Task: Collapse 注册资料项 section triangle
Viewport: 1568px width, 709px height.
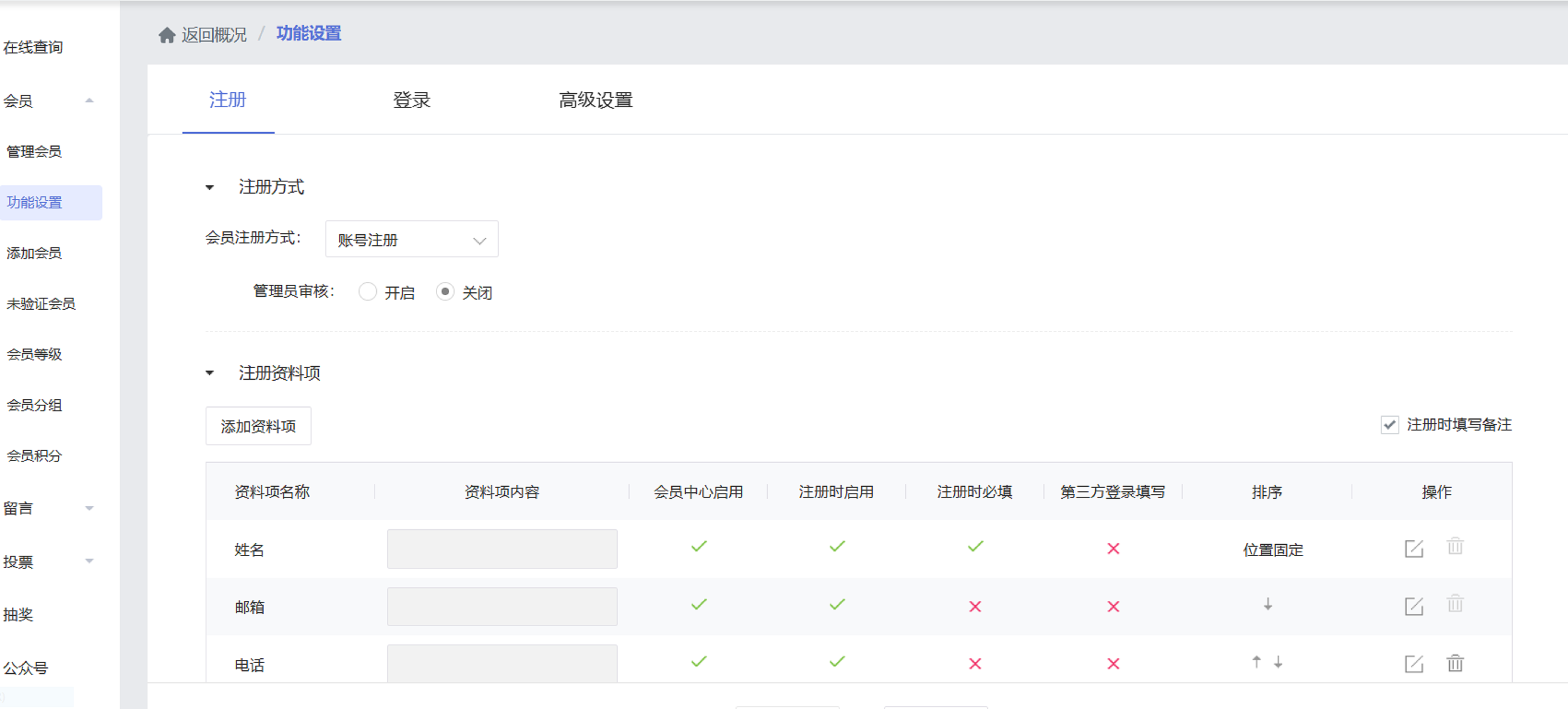Action: coord(210,372)
